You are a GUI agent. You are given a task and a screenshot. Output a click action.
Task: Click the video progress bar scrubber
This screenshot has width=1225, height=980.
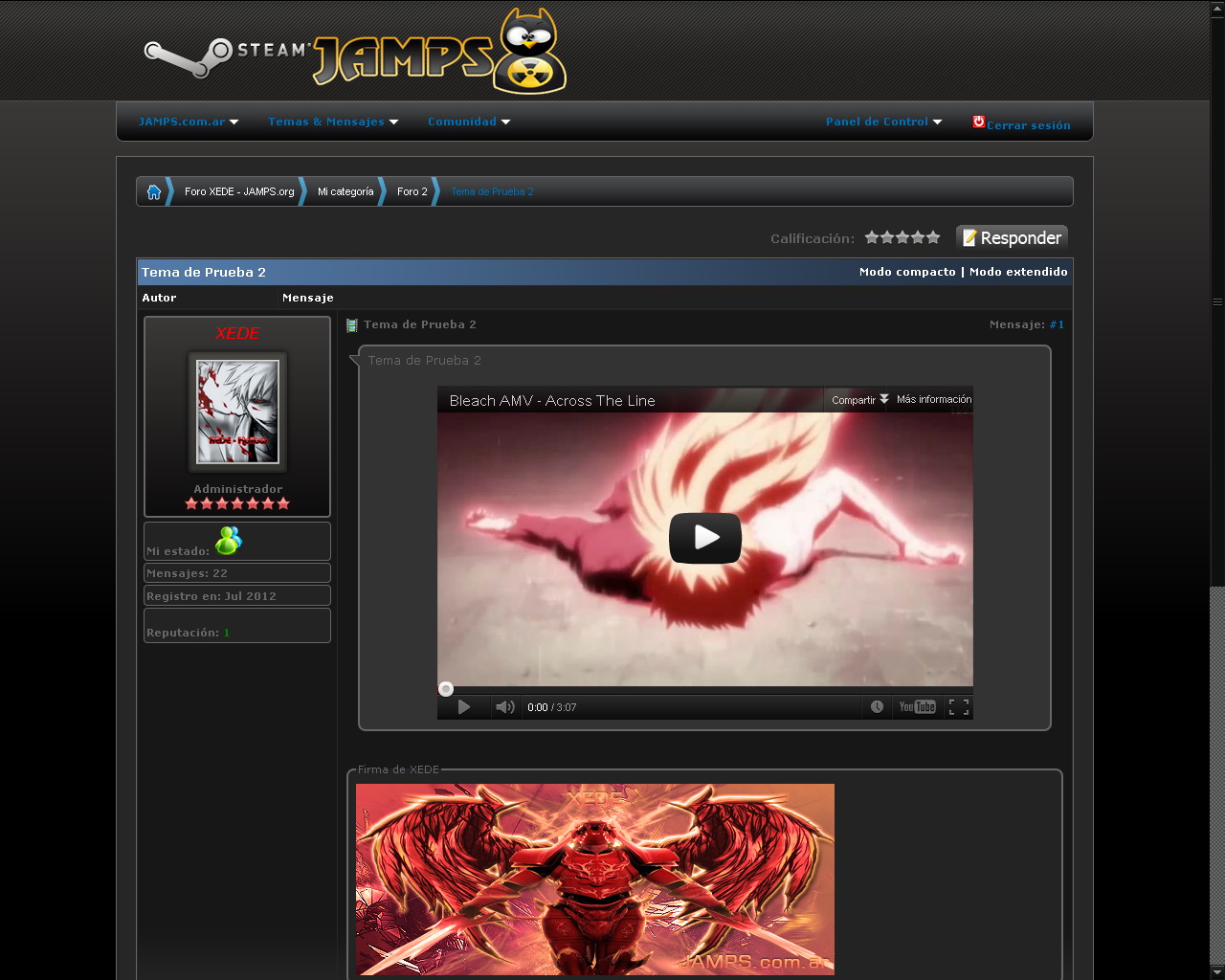(x=446, y=689)
